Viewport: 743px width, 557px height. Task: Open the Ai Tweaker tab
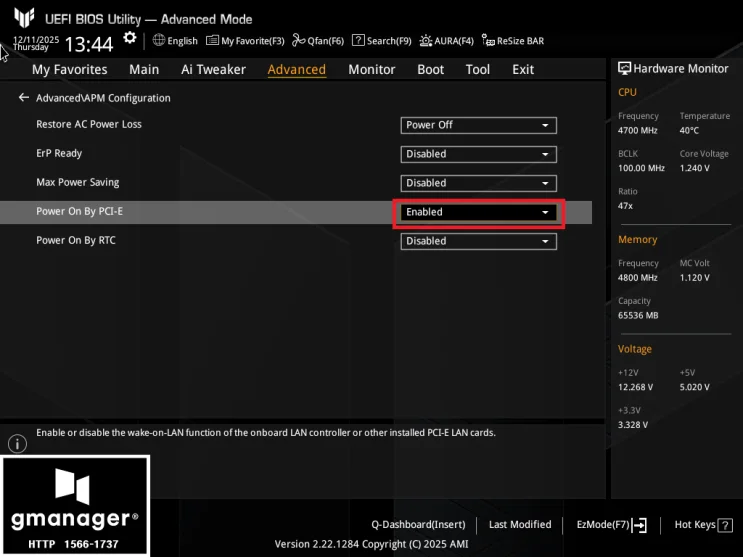[x=213, y=70]
